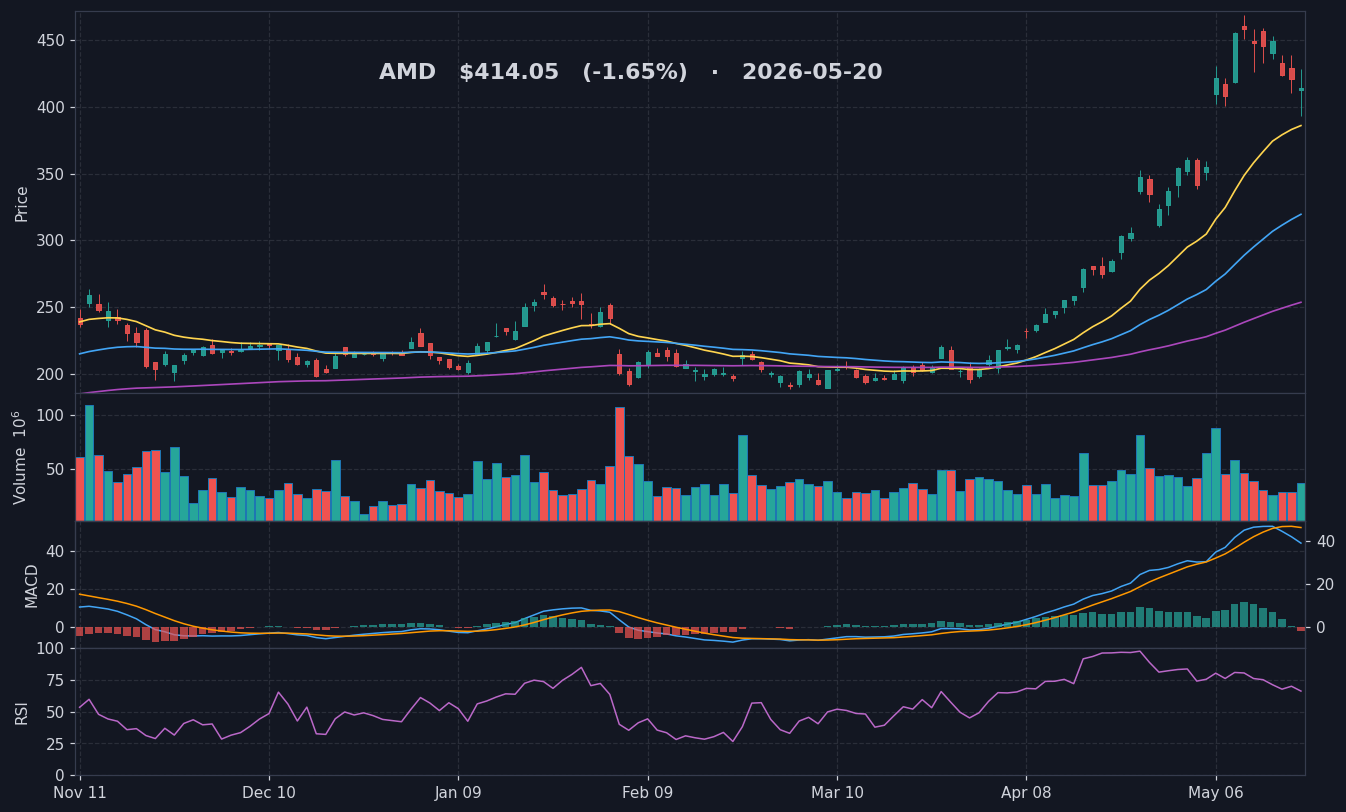Click the MACD axis label
The width and height of the screenshot is (1346, 812).
pos(32,586)
